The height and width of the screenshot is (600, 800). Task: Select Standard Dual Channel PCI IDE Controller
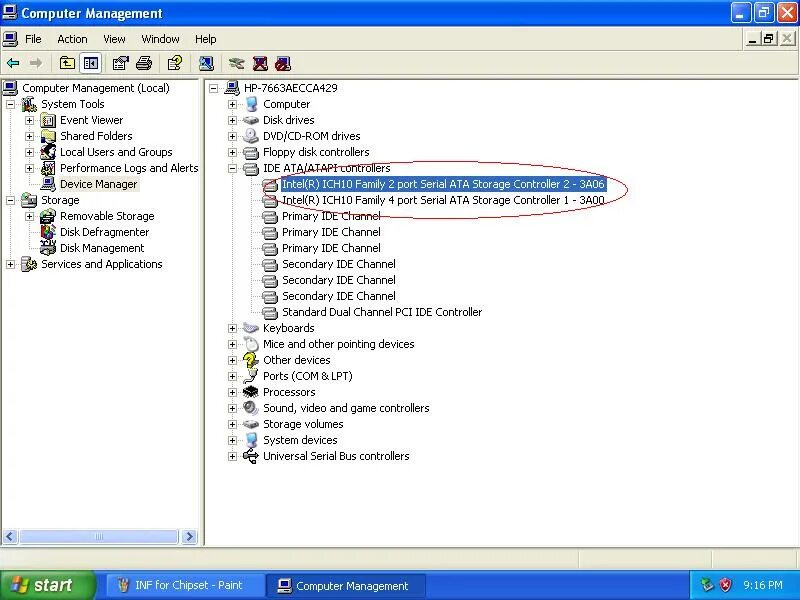coord(382,312)
